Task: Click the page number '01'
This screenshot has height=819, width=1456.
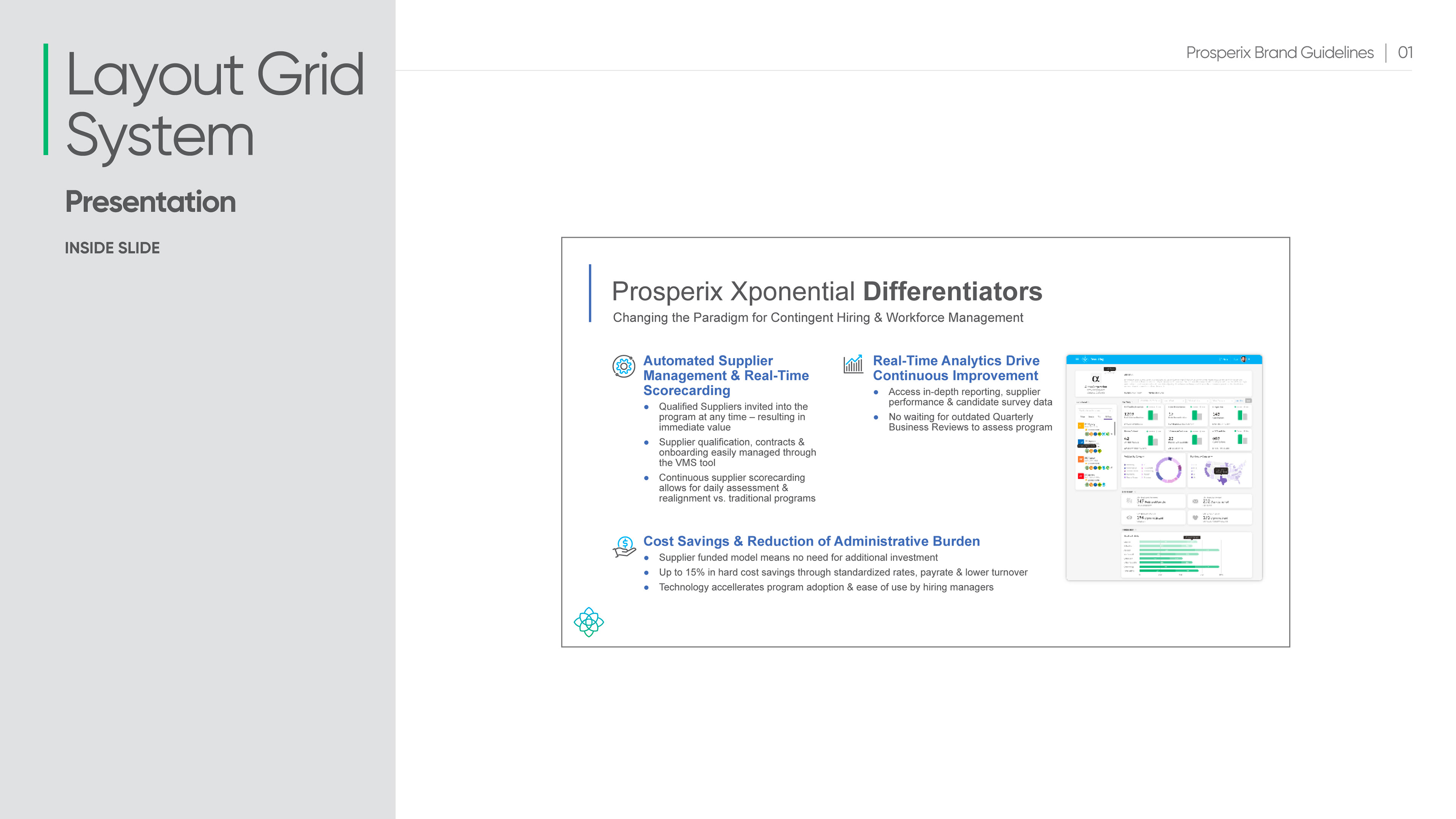Action: click(1405, 53)
